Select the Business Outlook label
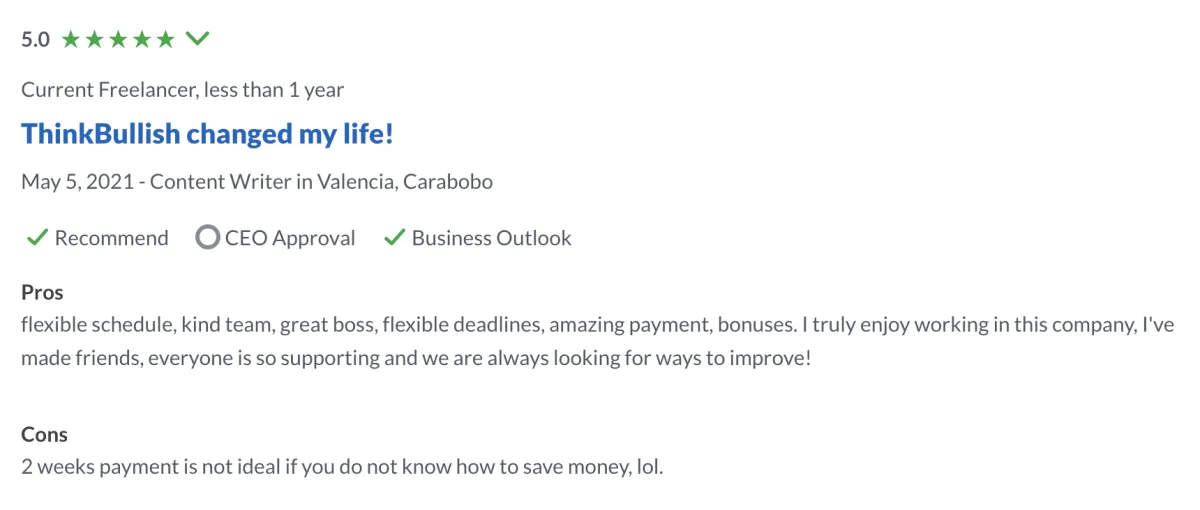This screenshot has height=510, width=1200. click(491, 238)
